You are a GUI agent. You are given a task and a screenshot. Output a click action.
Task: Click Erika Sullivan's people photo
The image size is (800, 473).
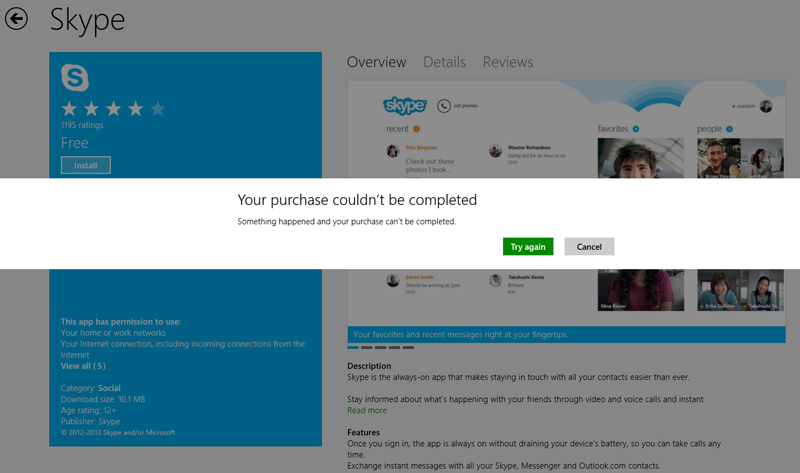(718, 290)
